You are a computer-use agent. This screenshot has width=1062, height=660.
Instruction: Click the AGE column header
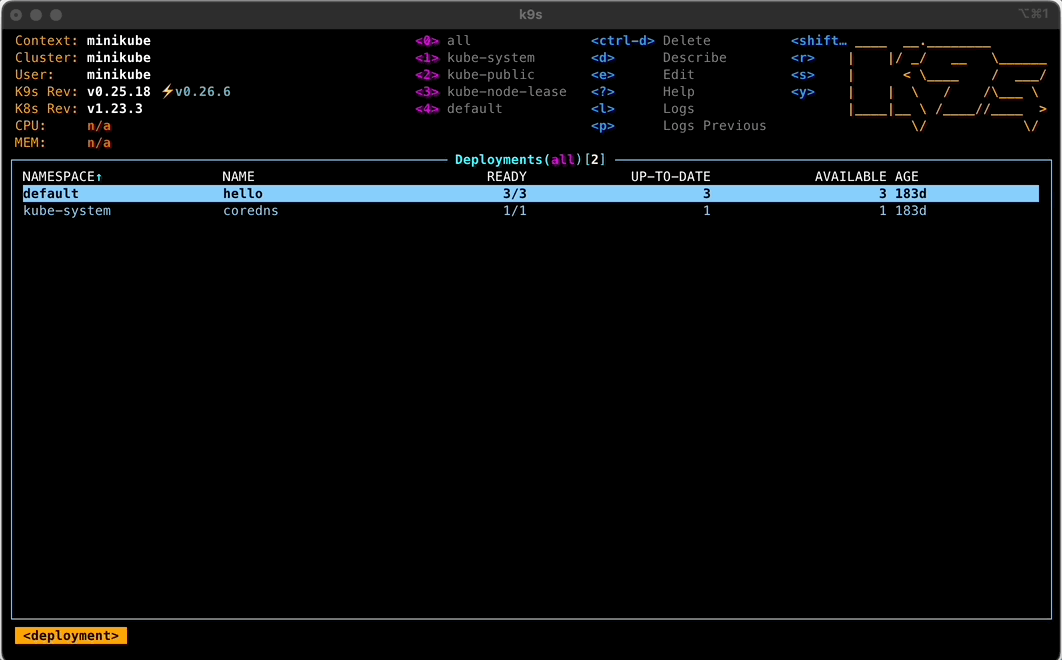[907, 177]
